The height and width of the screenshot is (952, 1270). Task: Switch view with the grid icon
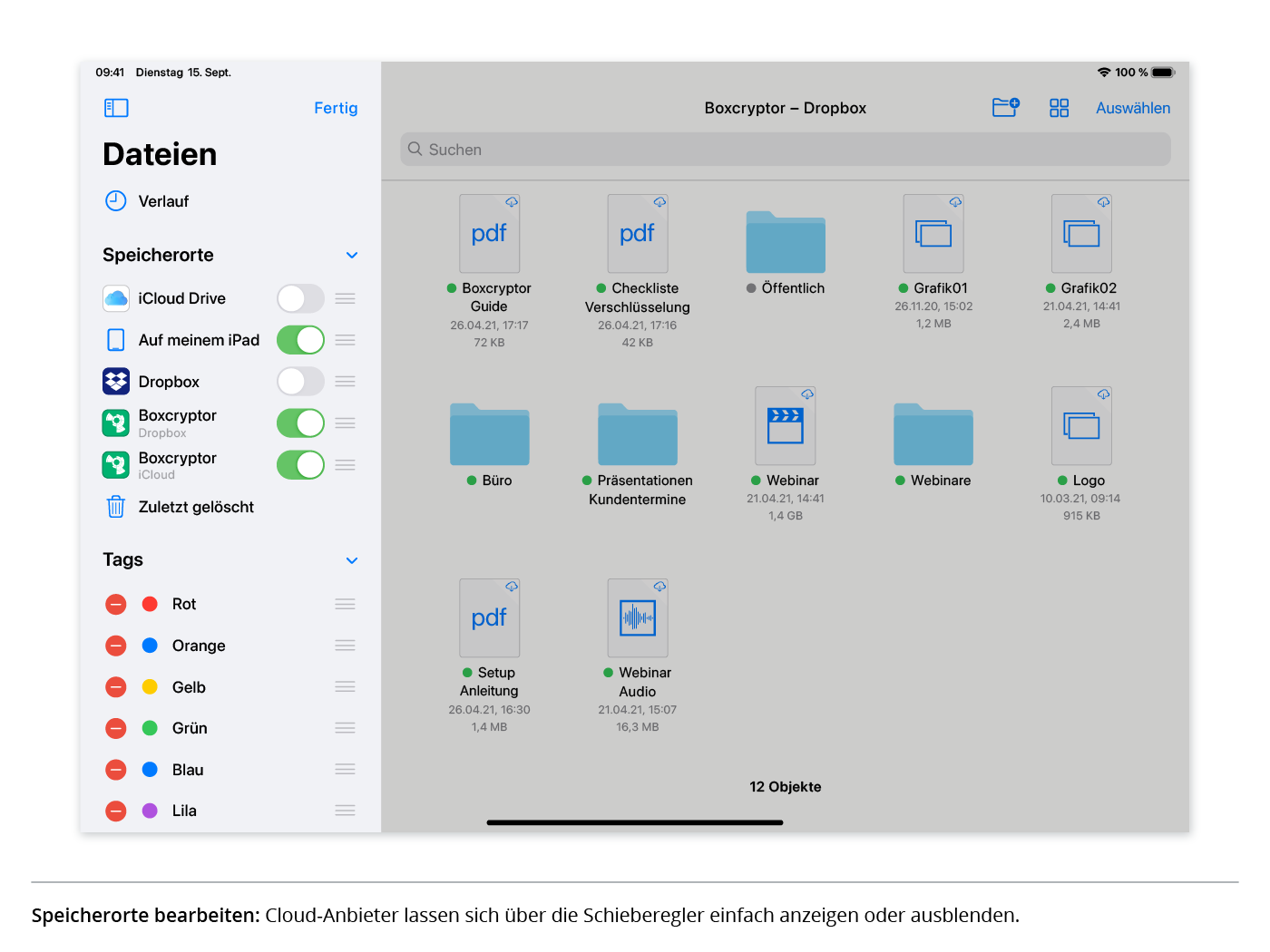click(1059, 108)
